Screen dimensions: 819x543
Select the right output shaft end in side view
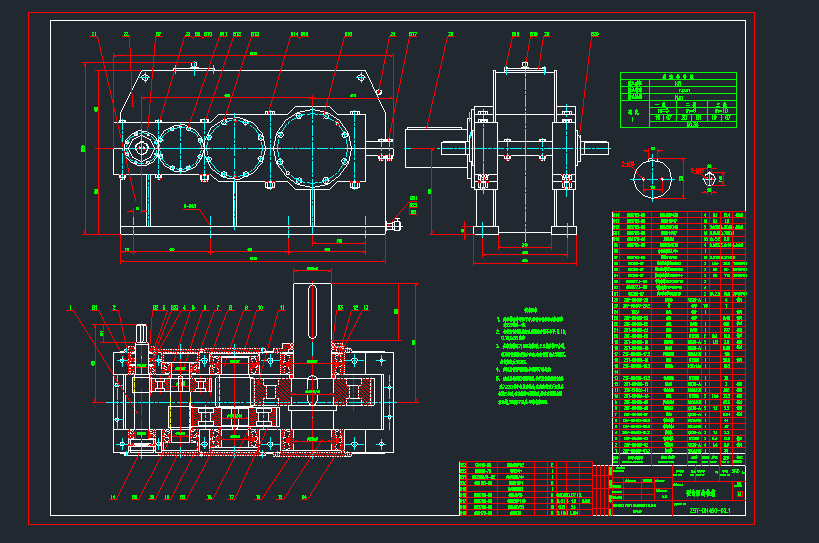pos(597,149)
